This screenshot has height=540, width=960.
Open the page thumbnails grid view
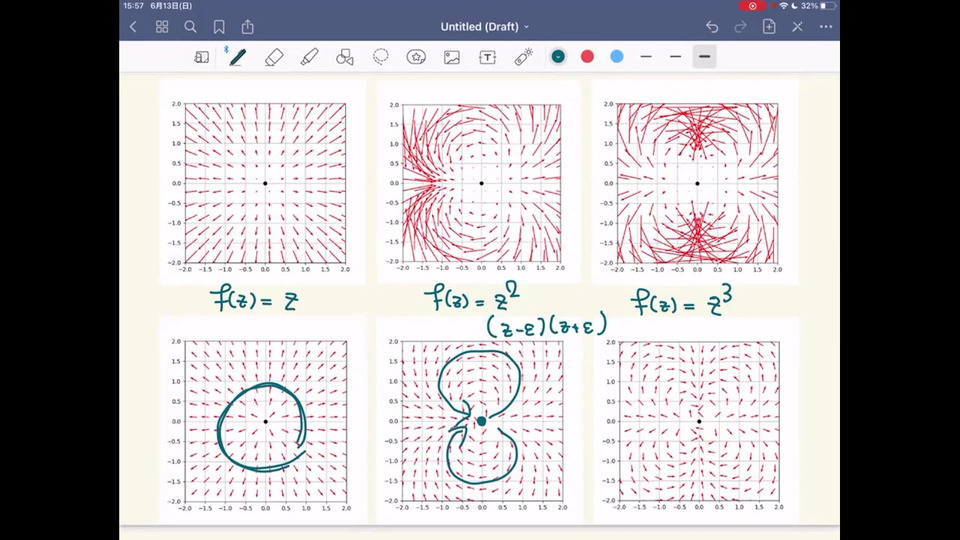pyautogui.click(x=162, y=27)
